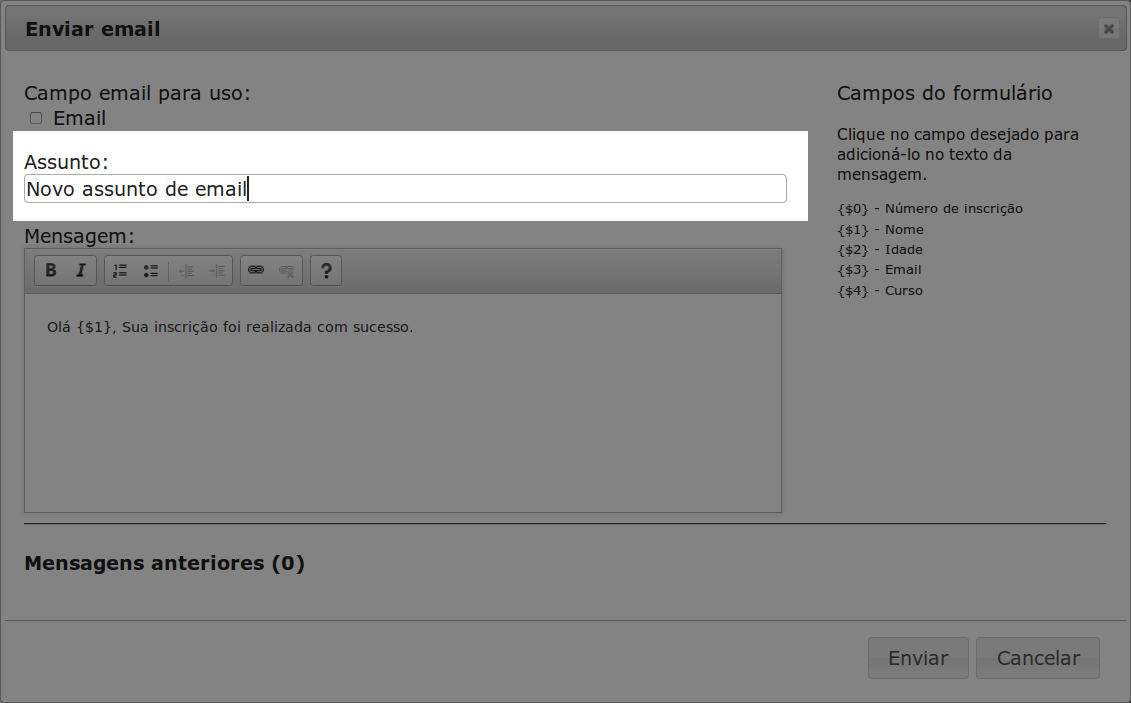Viewport: 1131px width, 703px height.
Task: Click the decrease indent icon
Action: 186,271
